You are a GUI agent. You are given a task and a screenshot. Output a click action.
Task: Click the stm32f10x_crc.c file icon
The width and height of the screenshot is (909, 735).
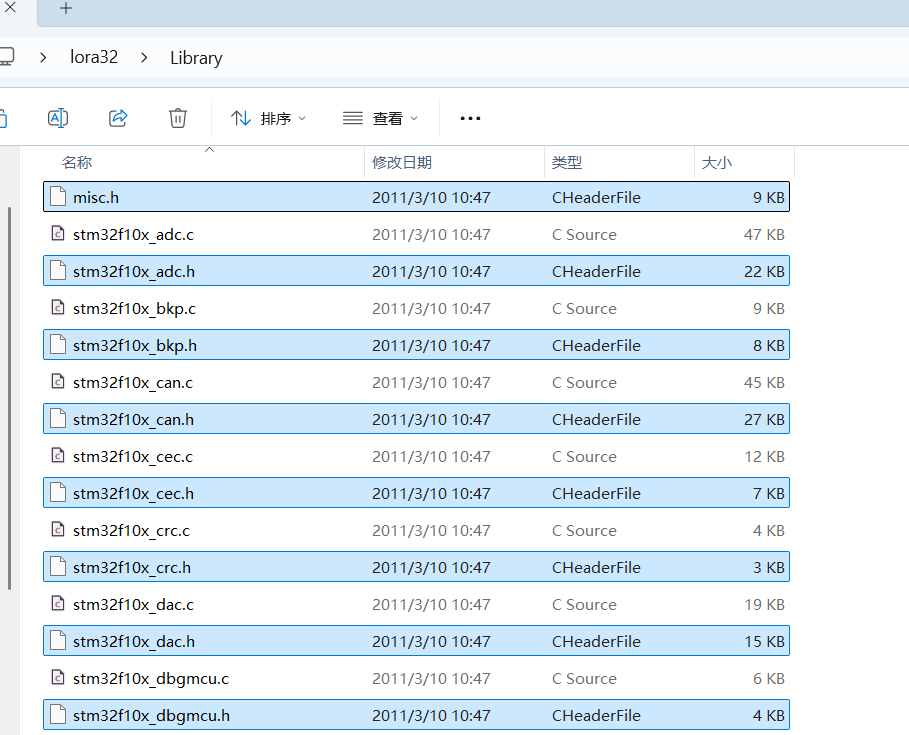(58, 529)
